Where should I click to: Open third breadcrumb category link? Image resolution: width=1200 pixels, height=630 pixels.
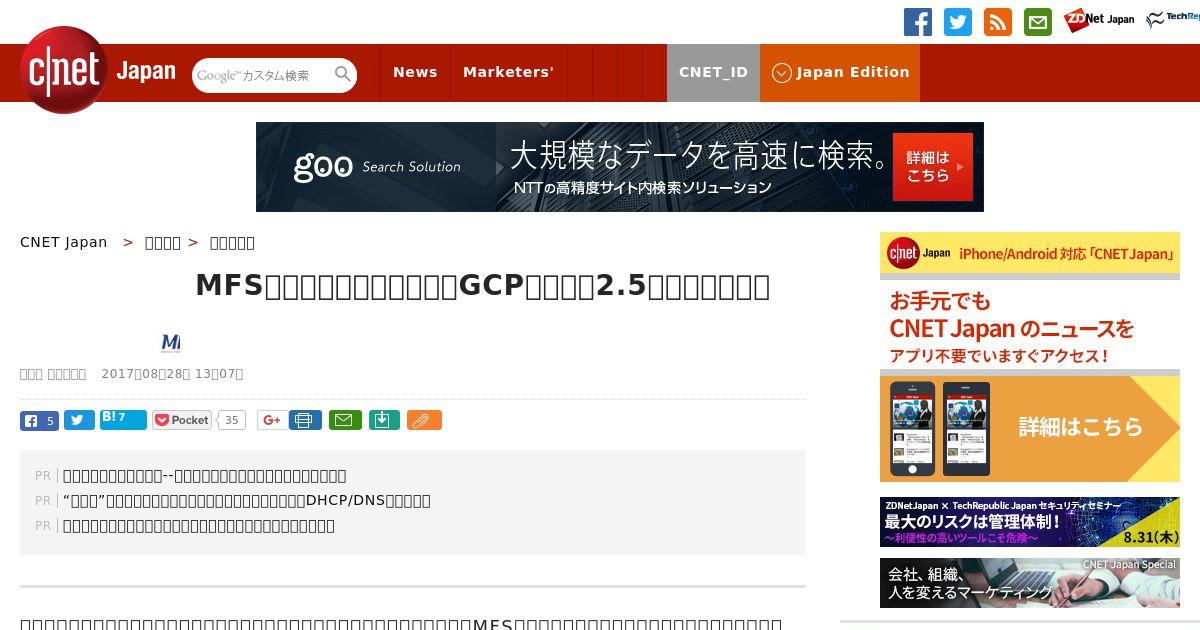pyautogui.click(x=232, y=242)
